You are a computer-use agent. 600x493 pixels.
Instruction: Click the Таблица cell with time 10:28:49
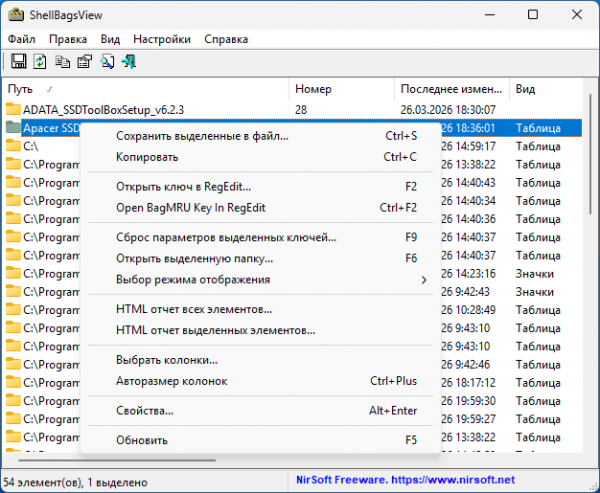538,310
